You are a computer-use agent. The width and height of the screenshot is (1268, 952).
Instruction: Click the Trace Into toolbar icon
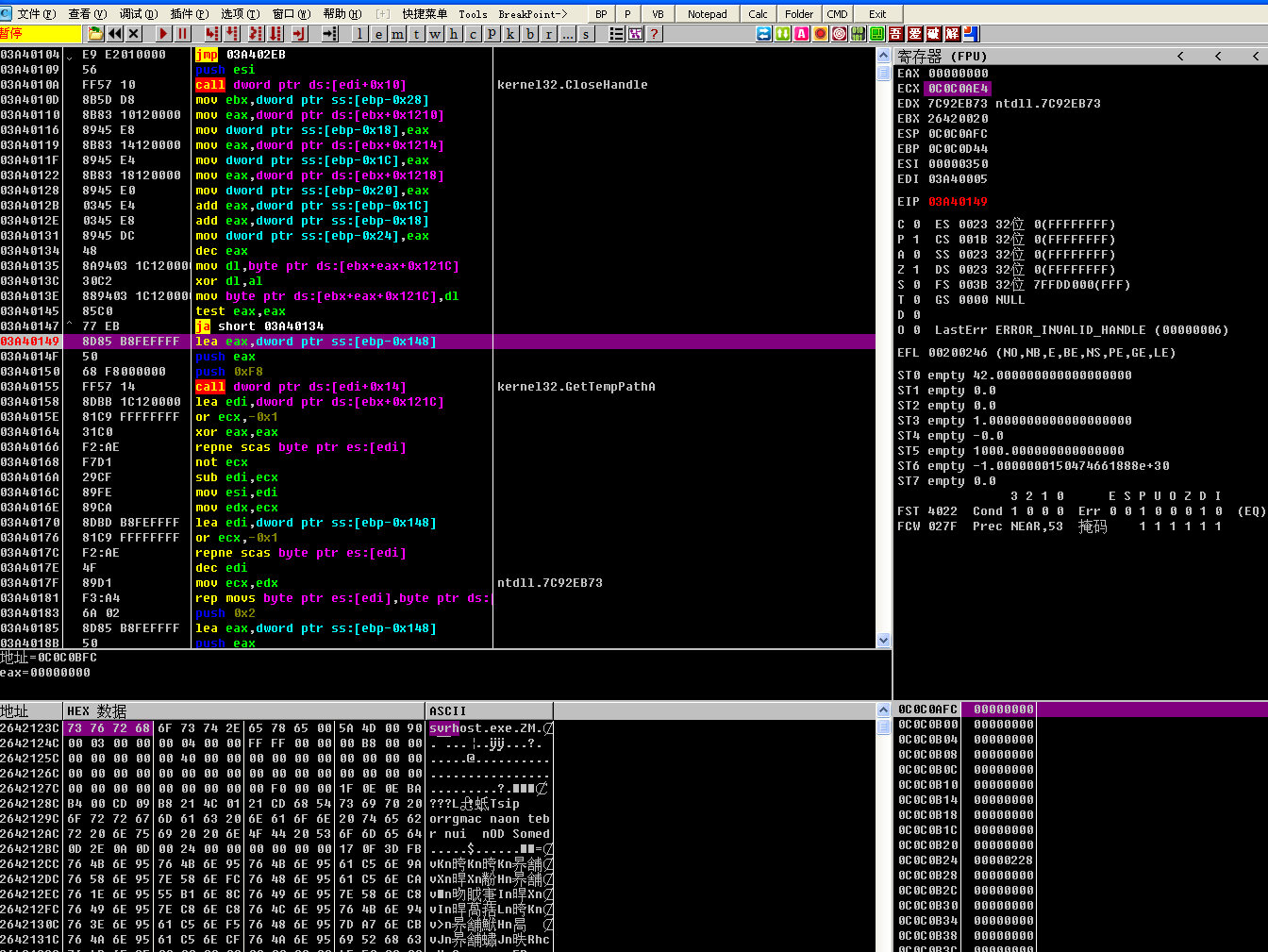259,34
